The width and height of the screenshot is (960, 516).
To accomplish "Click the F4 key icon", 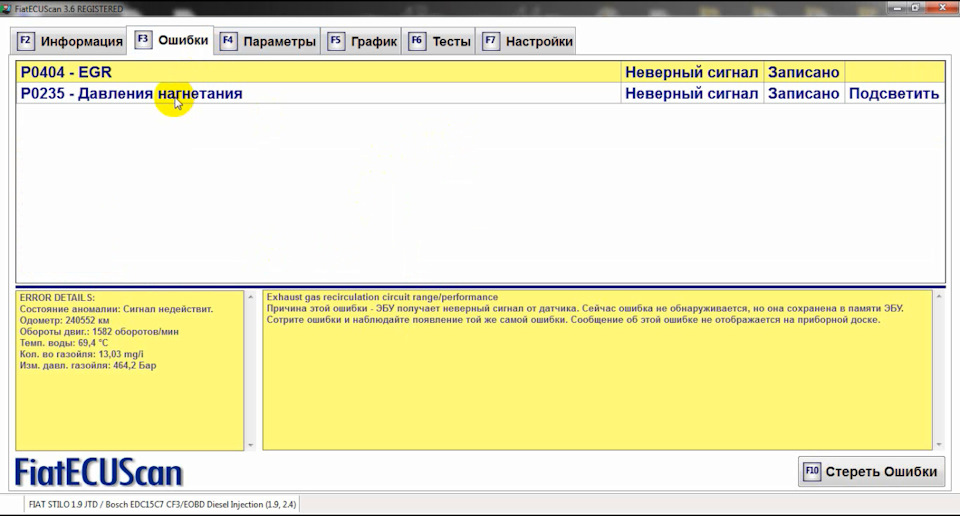I will pyautogui.click(x=228, y=41).
